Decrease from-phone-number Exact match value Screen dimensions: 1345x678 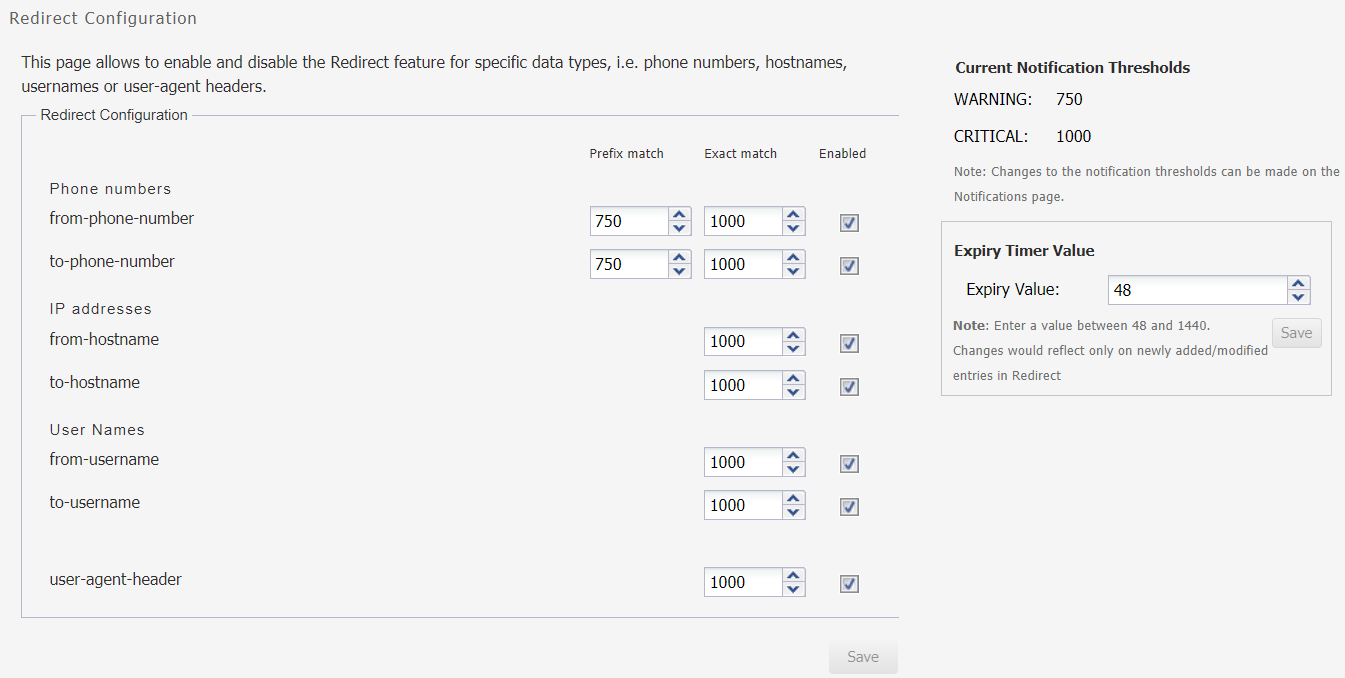click(x=793, y=229)
